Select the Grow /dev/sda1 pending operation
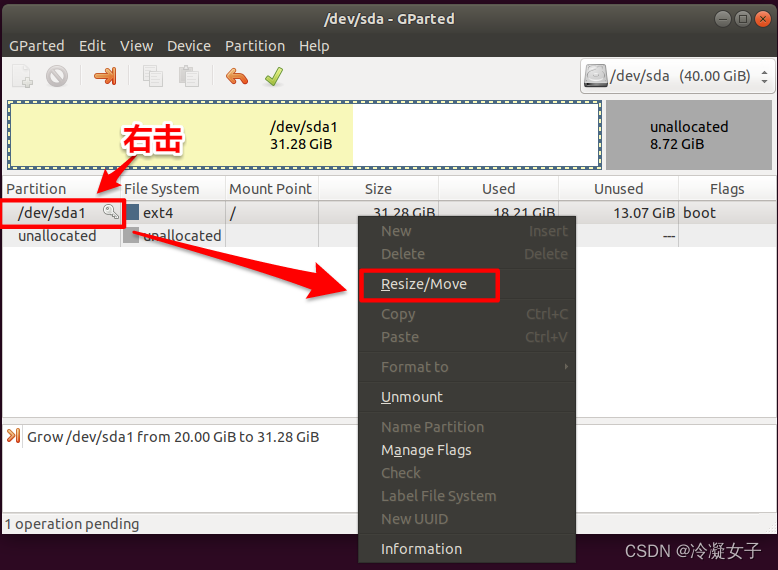 tap(173, 437)
